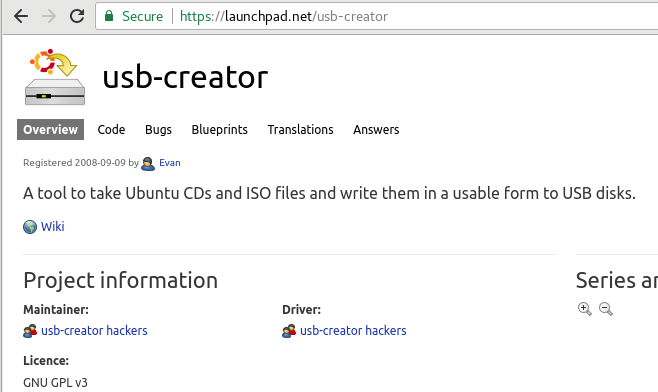Click Evan's person avatar icon

click(148, 163)
